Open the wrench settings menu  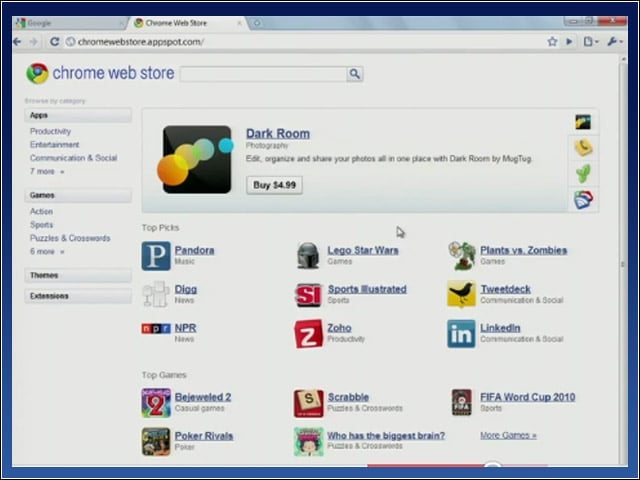click(x=614, y=41)
